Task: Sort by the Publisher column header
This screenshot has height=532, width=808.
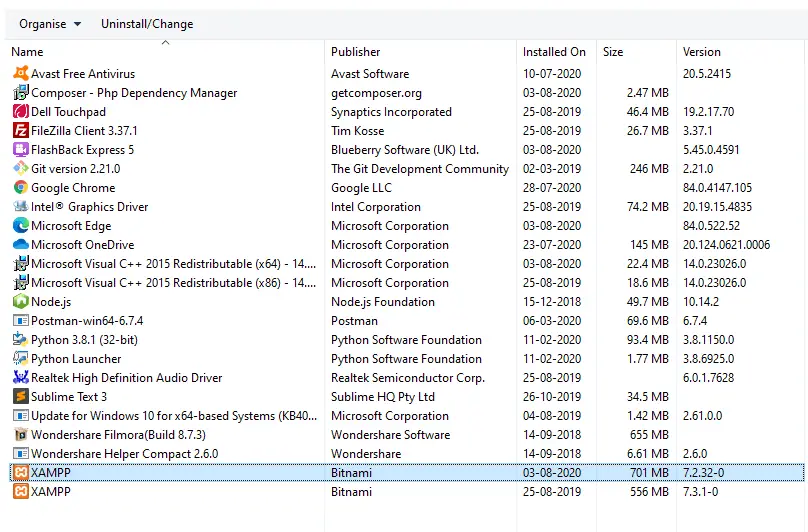Action: click(420, 52)
